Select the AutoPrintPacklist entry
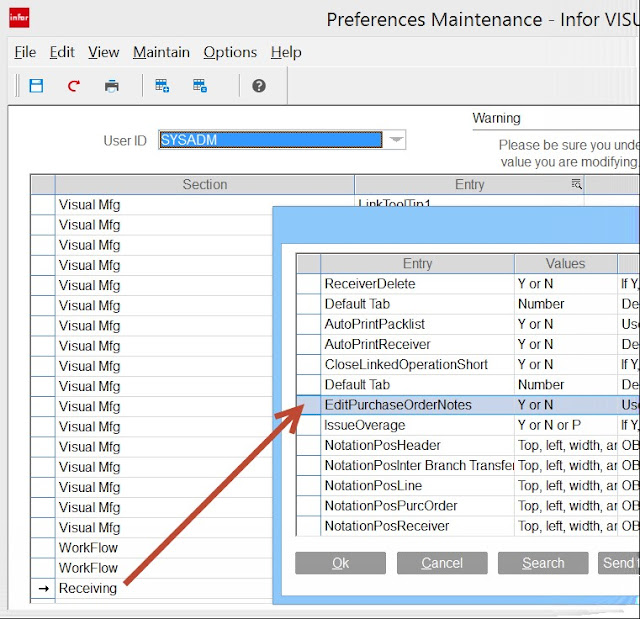The height and width of the screenshot is (619, 640). [417, 324]
